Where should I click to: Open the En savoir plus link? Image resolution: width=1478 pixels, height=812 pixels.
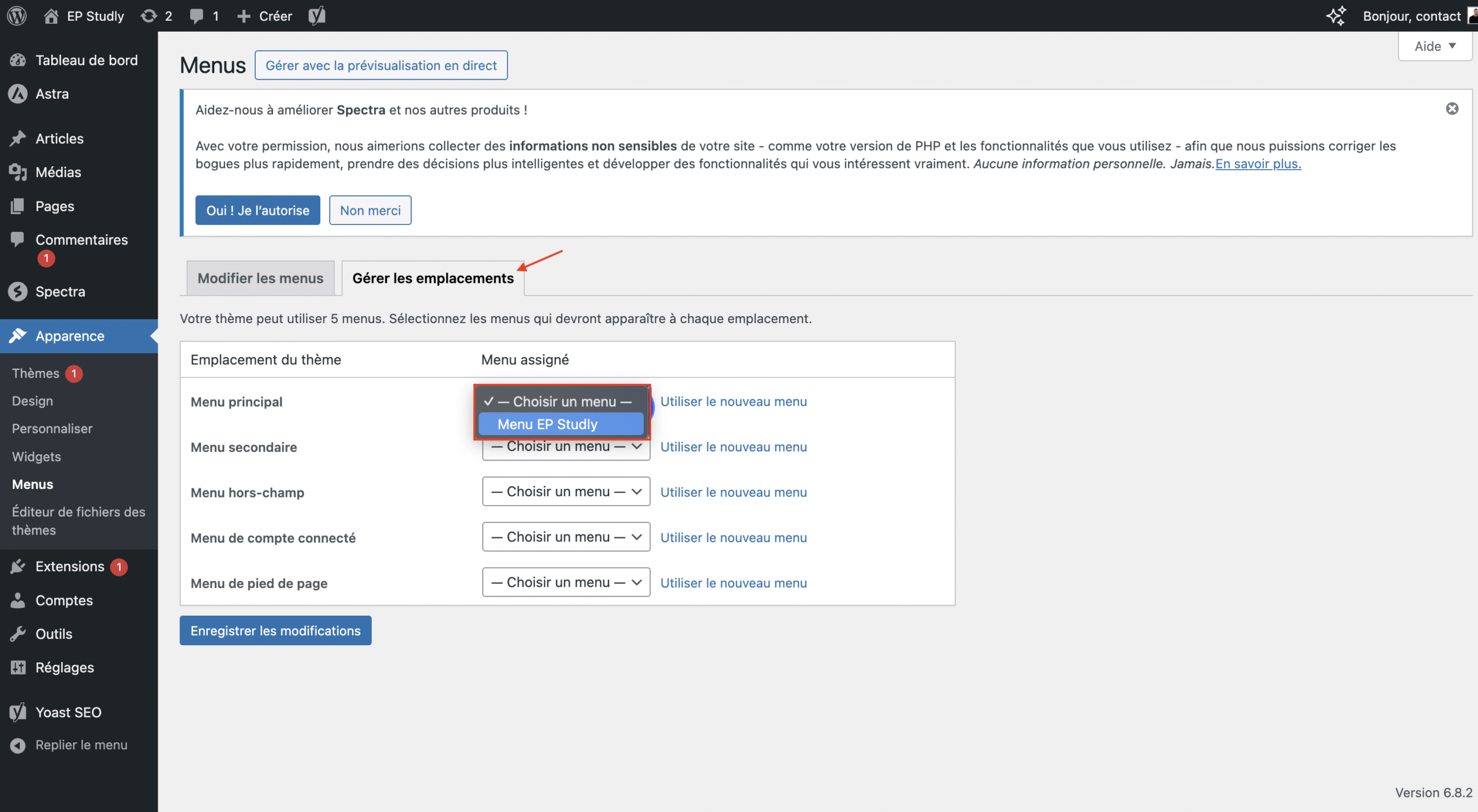pos(1258,164)
